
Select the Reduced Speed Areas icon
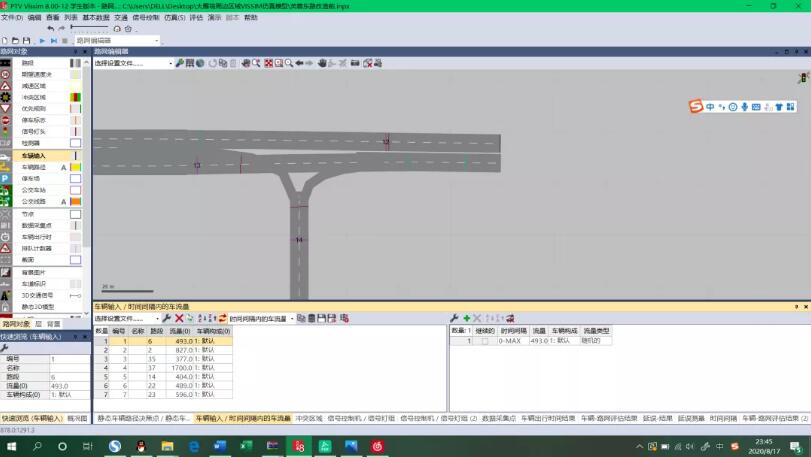[5, 86]
